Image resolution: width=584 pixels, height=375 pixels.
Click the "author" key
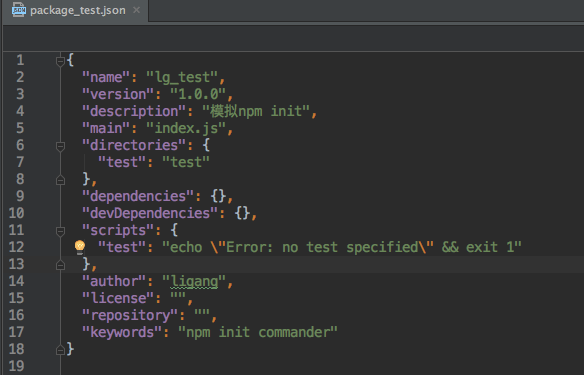point(114,281)
